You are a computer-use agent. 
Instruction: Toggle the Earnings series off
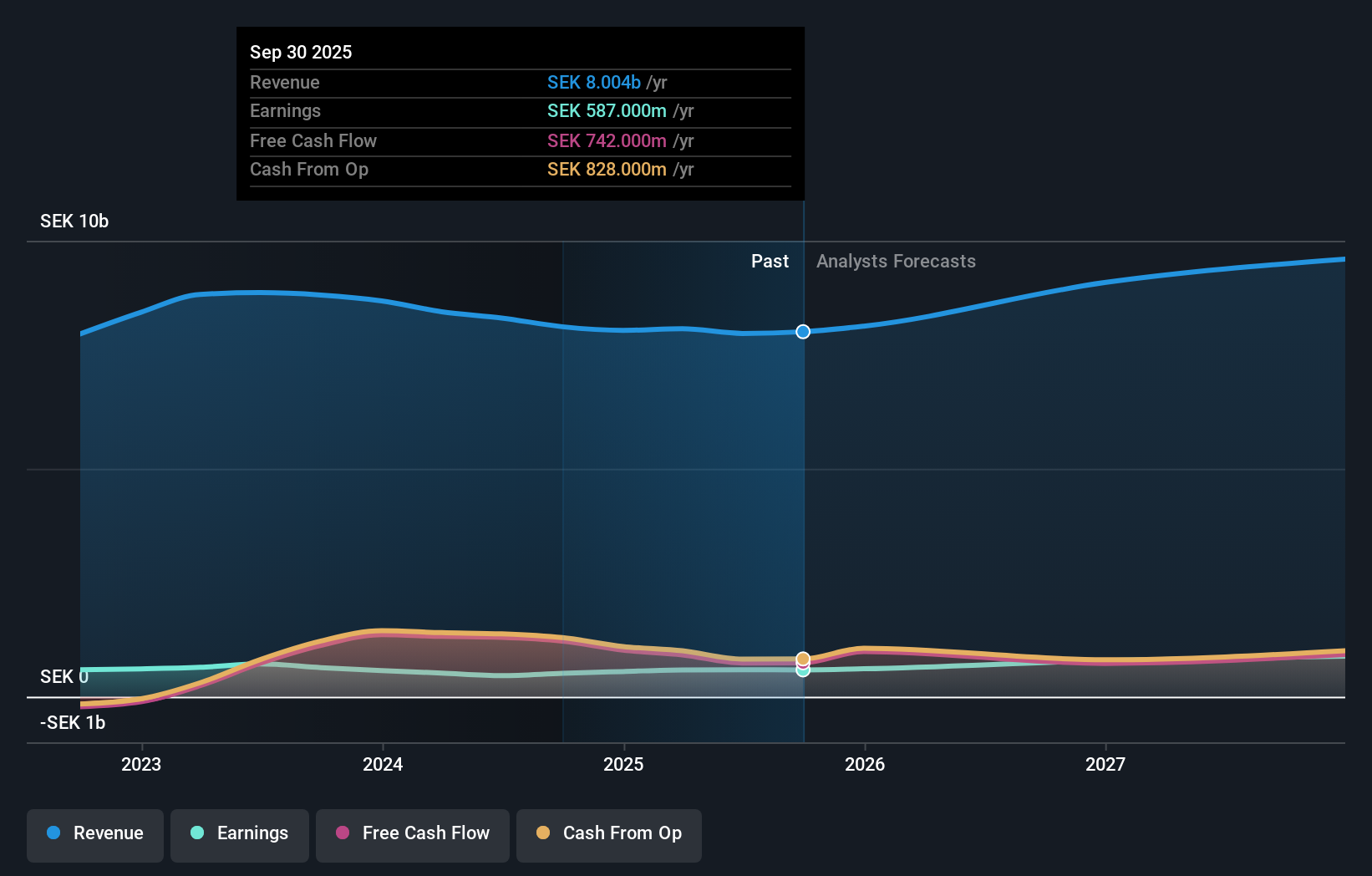(x=240, y=834)
